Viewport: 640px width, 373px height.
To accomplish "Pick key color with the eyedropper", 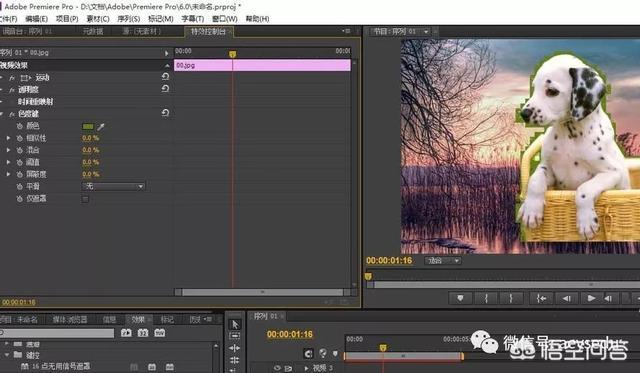I will pos(101,127).
